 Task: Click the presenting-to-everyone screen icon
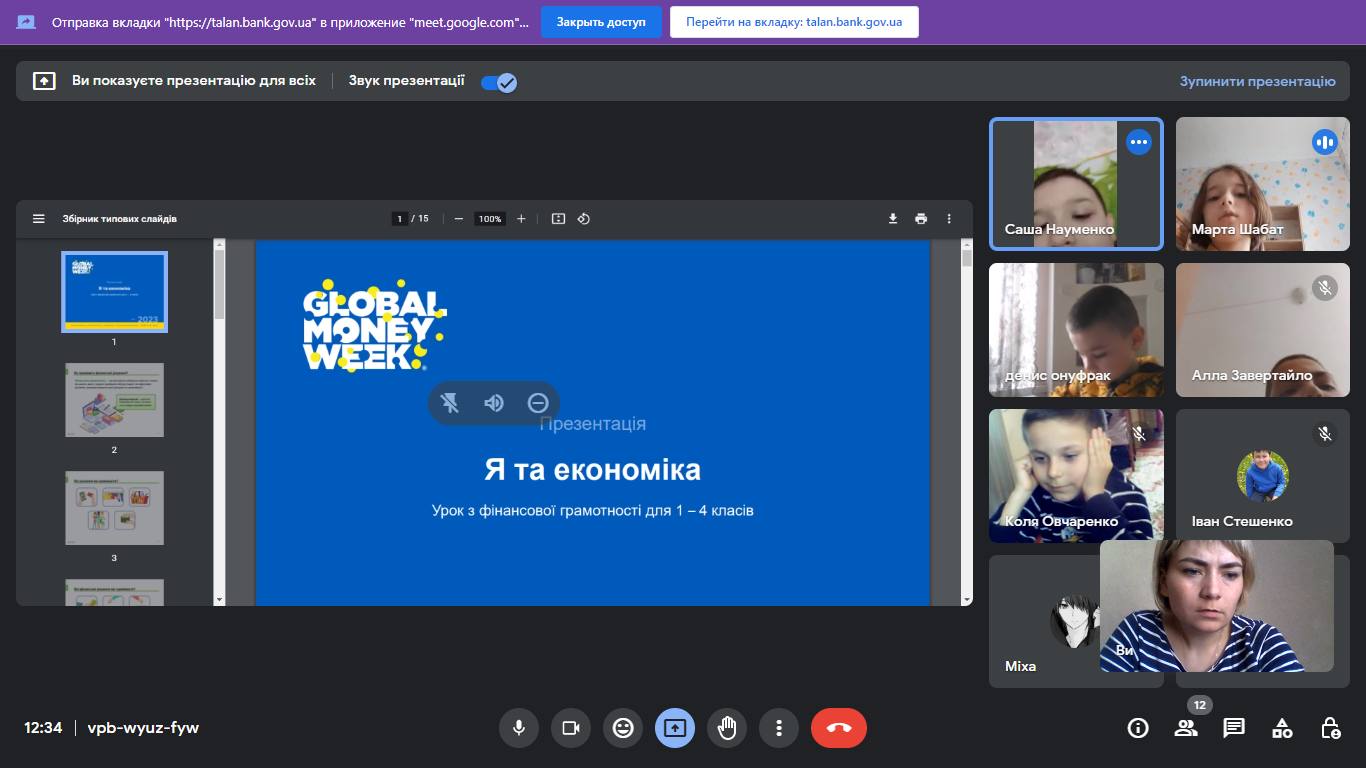(44, 81)
